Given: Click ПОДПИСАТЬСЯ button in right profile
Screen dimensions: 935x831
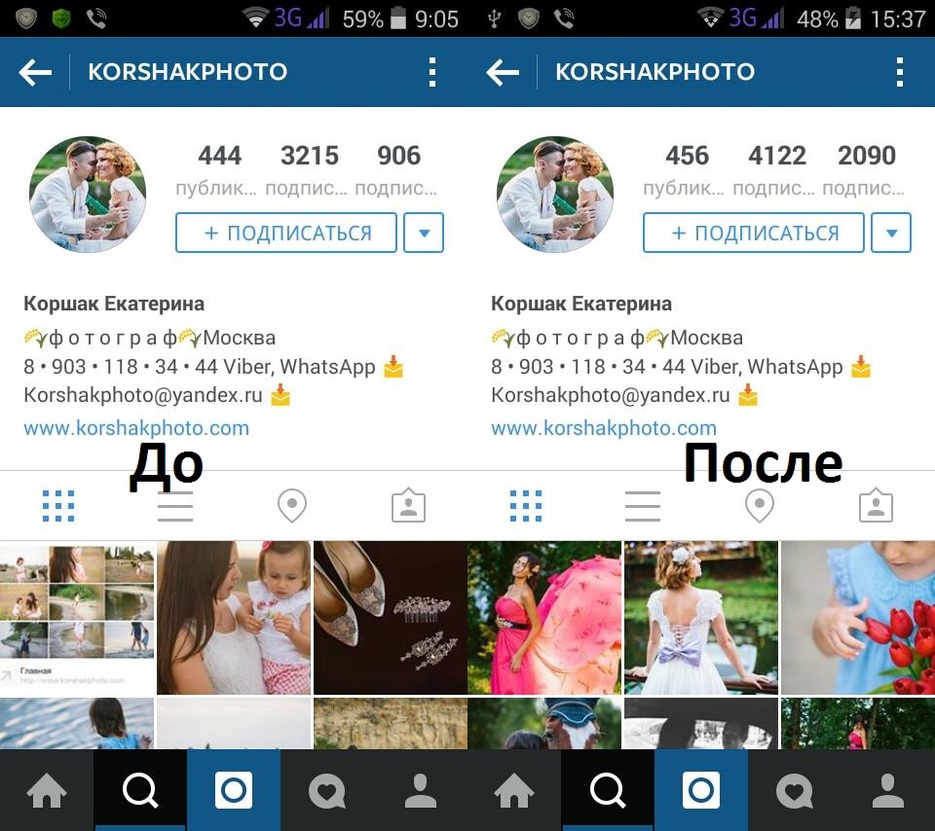Looking at the screenshot, I should click(754, 232).
